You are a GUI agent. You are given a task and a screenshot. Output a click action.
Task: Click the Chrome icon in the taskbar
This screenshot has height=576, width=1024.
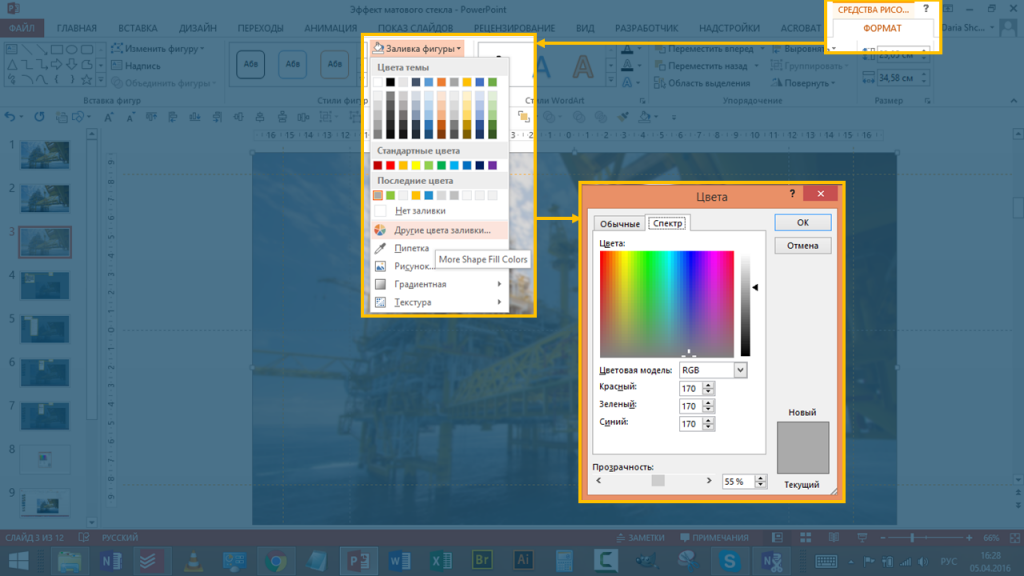point(276,561)
